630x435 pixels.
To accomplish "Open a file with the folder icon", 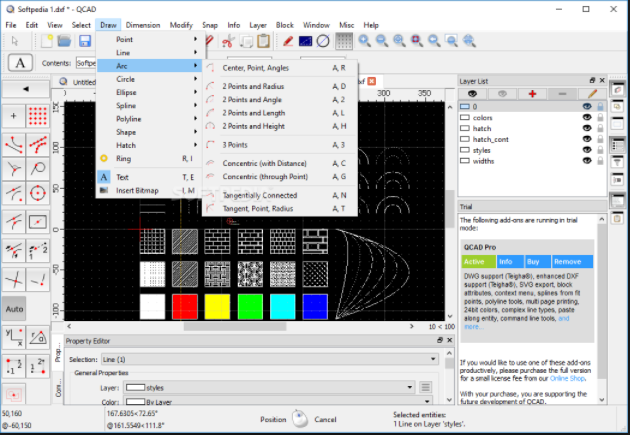I will pos(64,41).
